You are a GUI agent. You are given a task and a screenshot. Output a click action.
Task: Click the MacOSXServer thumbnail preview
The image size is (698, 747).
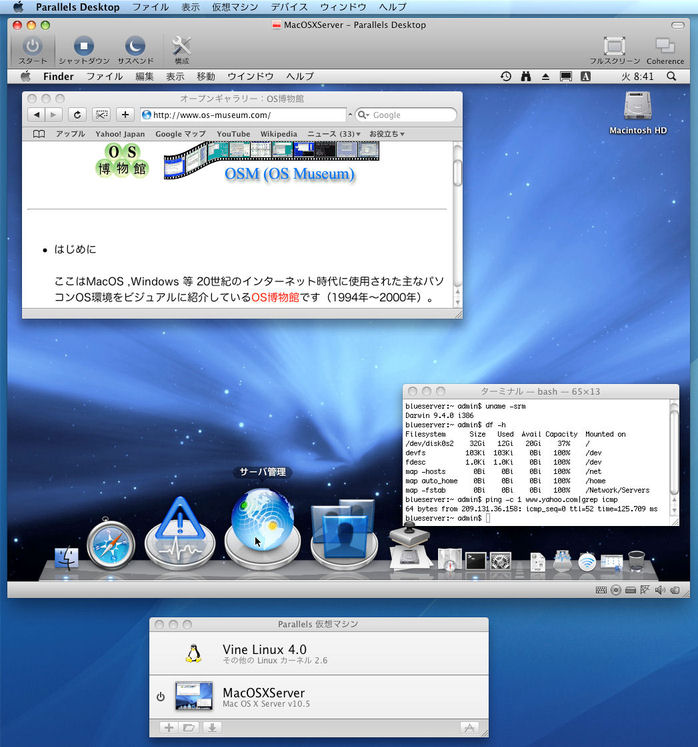click(x=193, y=696)
